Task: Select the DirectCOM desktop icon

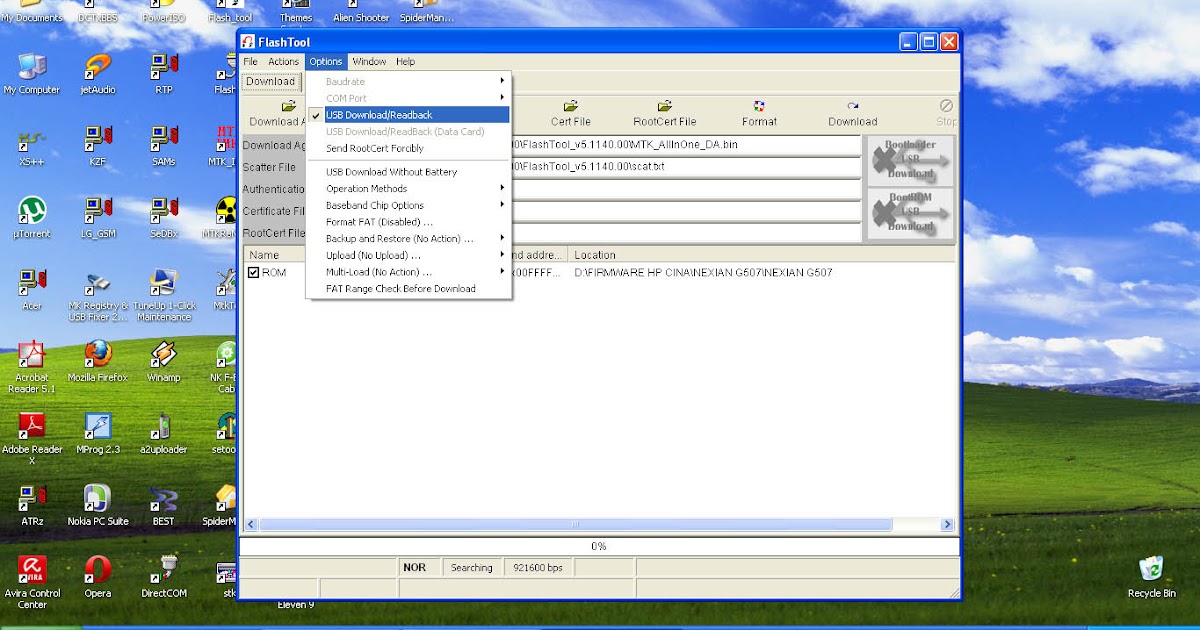Action: (x=164, y=570)
